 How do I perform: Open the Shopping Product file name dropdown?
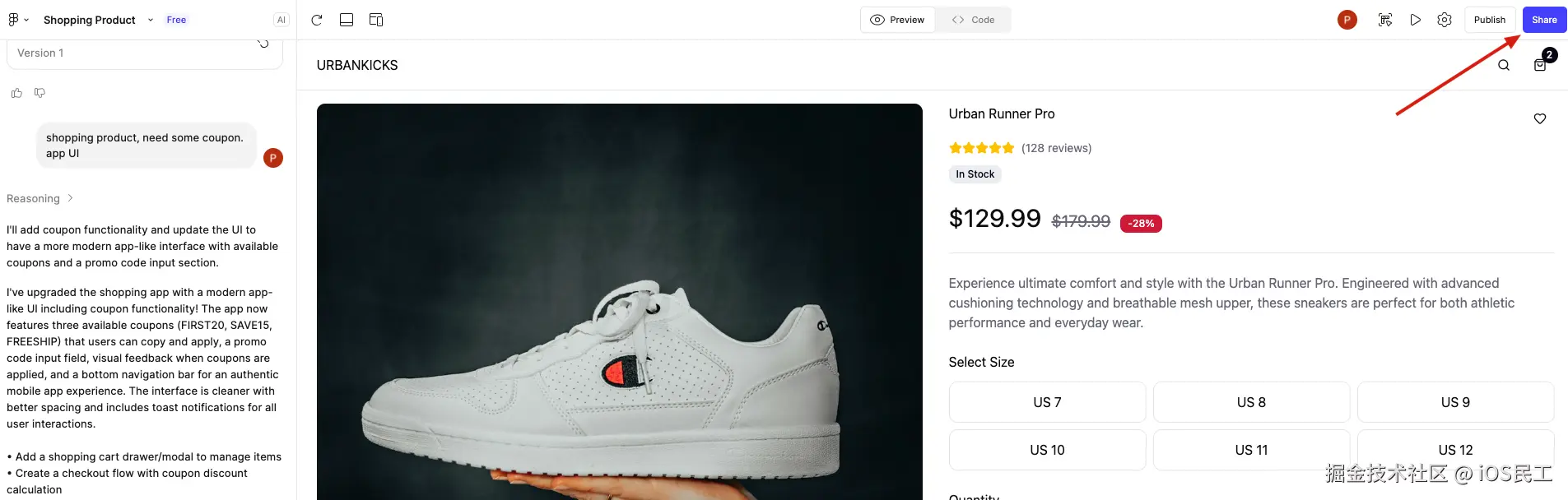150,20
